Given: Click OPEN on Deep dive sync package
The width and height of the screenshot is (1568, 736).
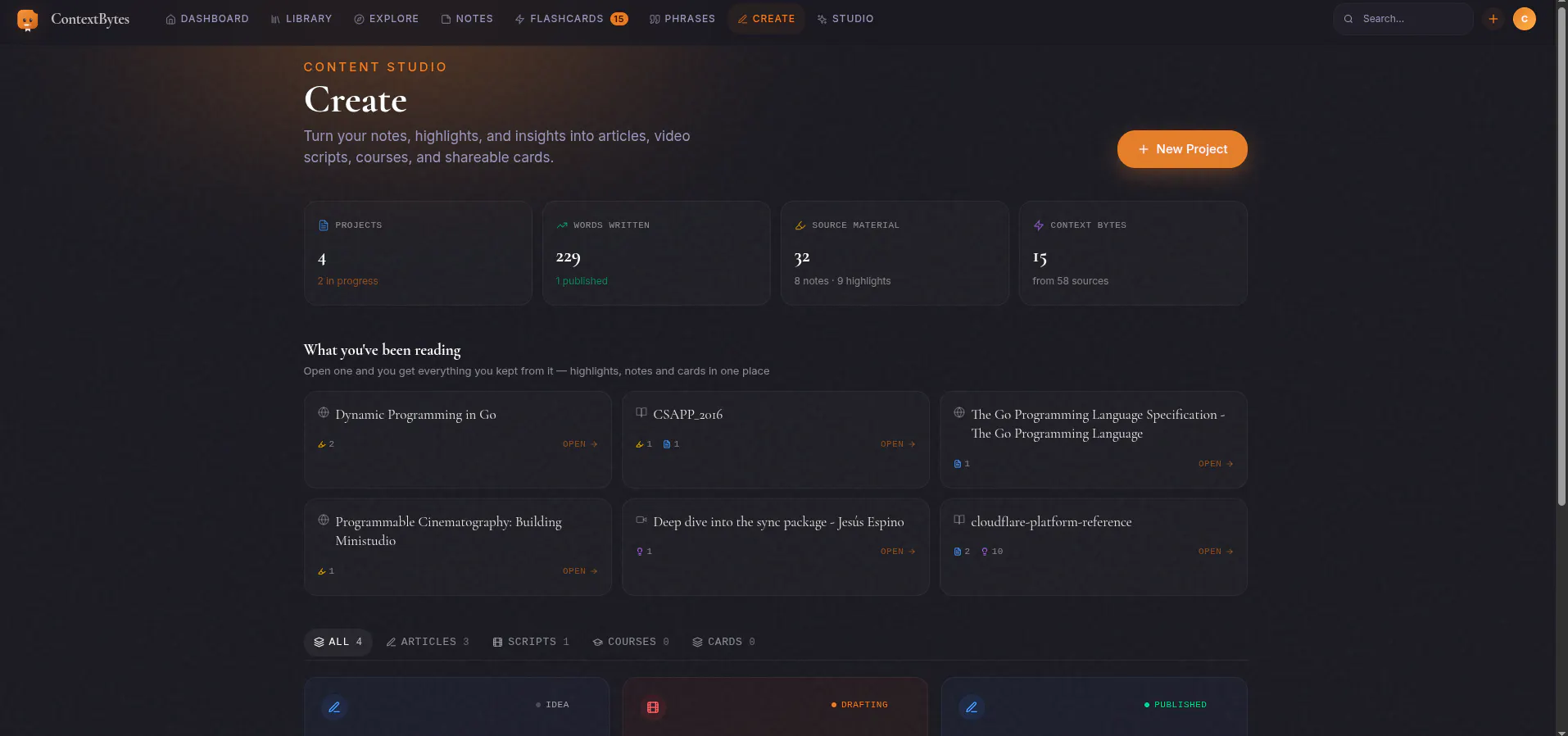Looking at the screenshot, I should [898, 552].
